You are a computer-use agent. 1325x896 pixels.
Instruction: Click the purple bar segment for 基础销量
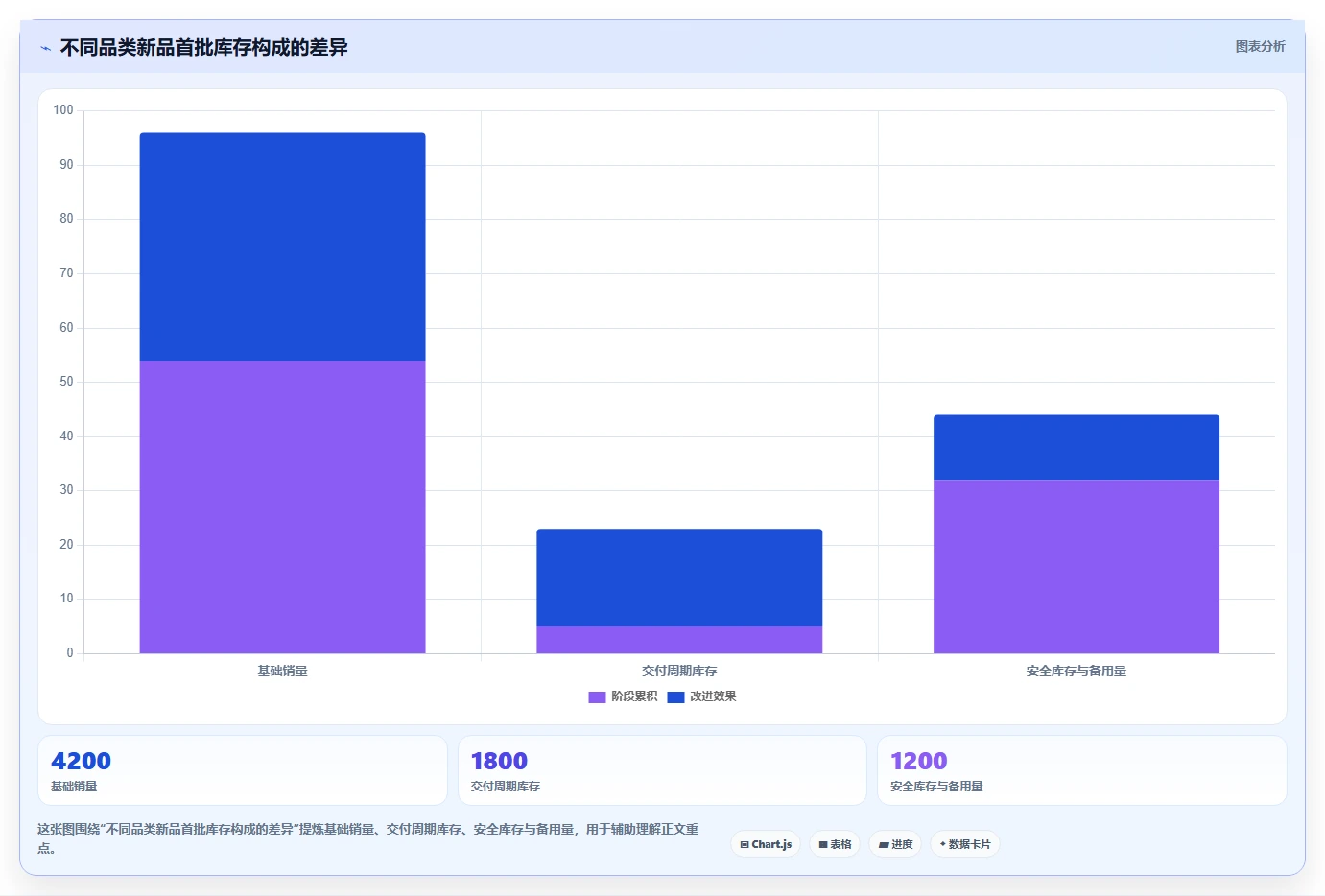(x=282, y=507)
